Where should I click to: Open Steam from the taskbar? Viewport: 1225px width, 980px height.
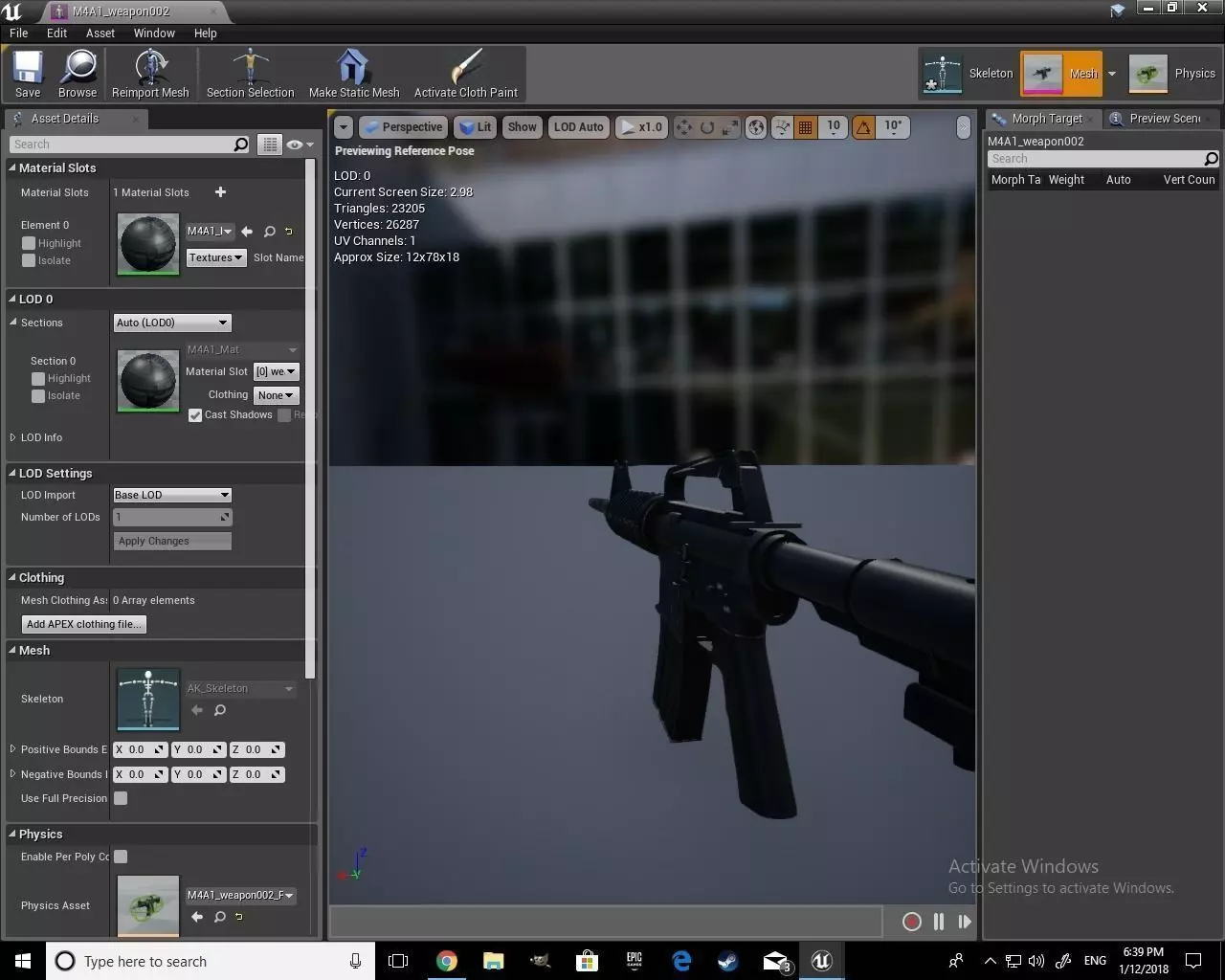click(x=727, y=961)
